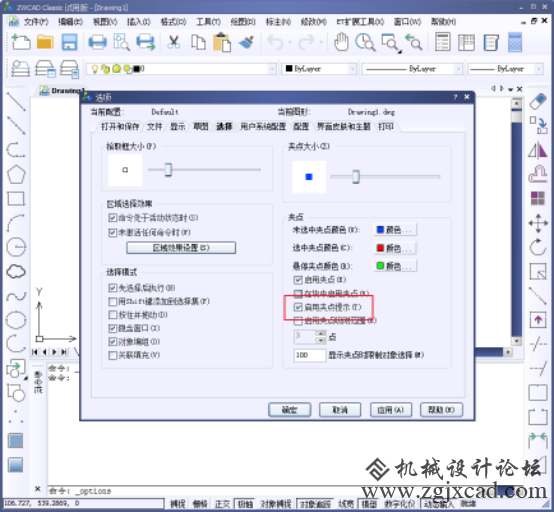Select the Circle draw tool
Viewport: 554px width, 512px height.
click(16, 247)
